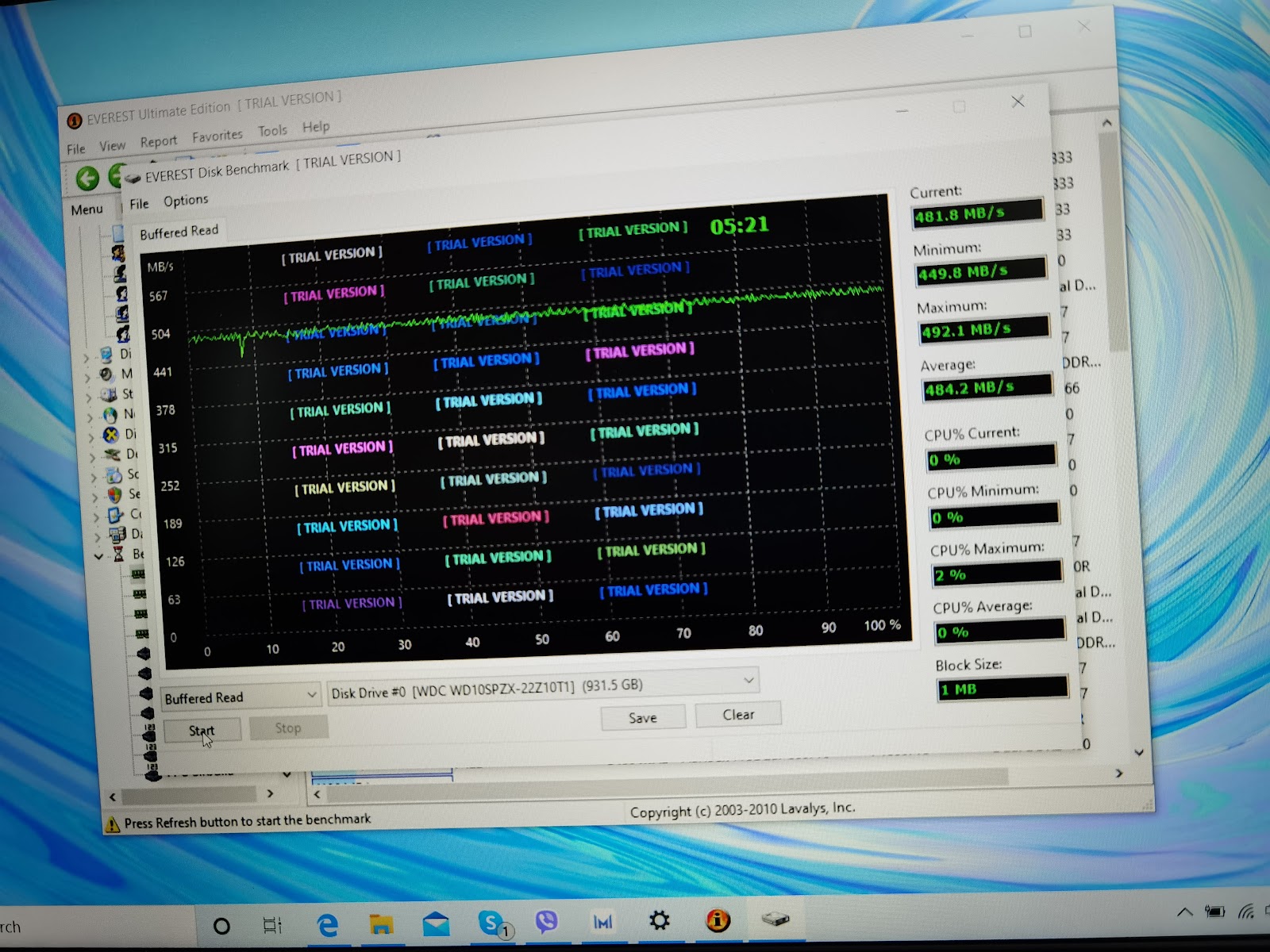
Task: Click the Block Size value 1 MB
Action: (x=1003, y=688)
